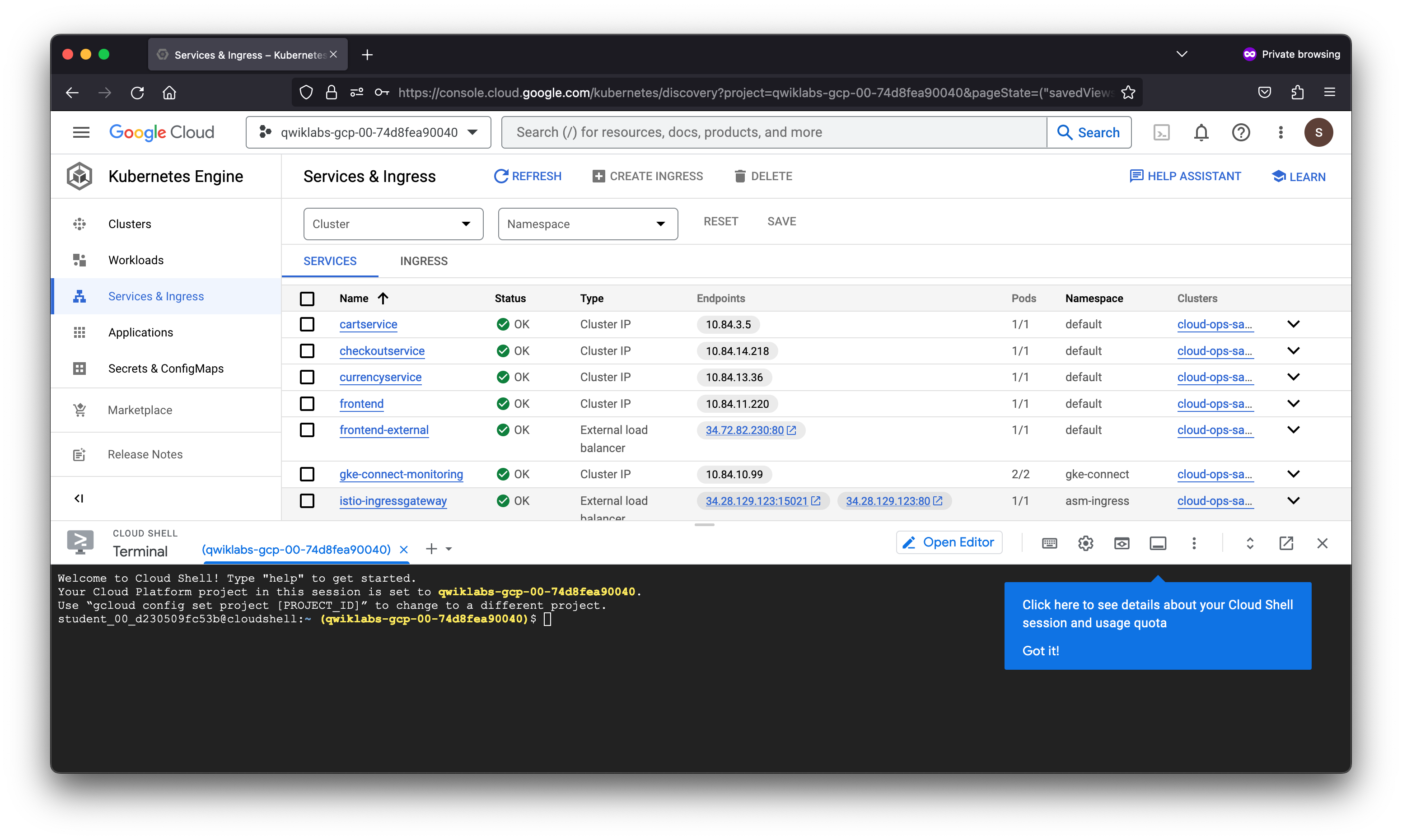Maximize or restore Cloud Shell panel height
This screenshot has height=840, width=1402.
pos(1250,543)
